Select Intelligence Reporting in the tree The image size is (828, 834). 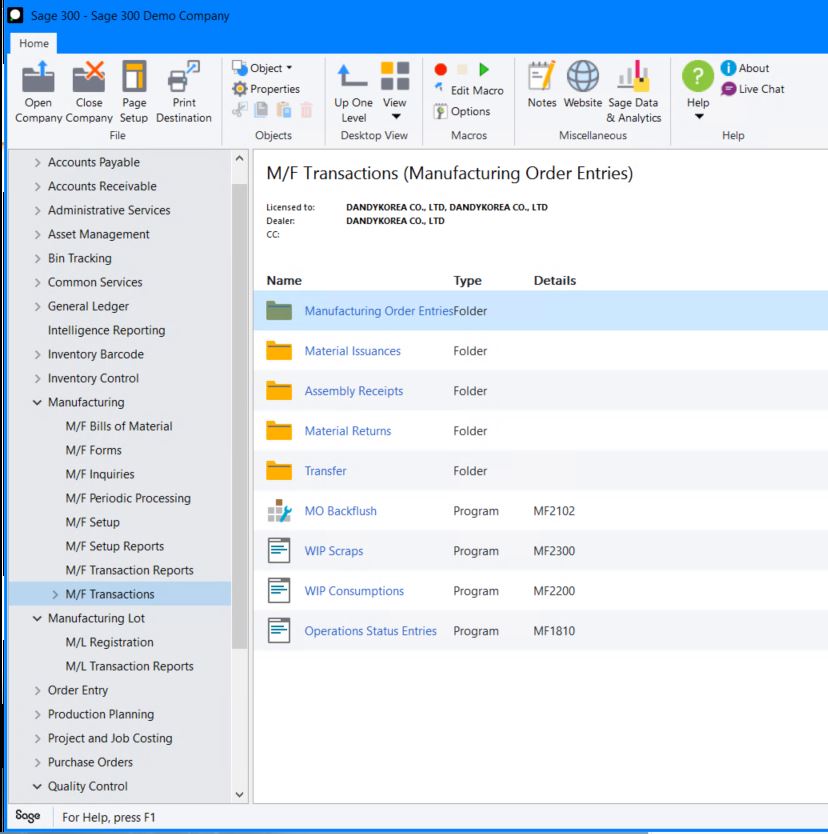pyautogui.click(x=106, y=330)
